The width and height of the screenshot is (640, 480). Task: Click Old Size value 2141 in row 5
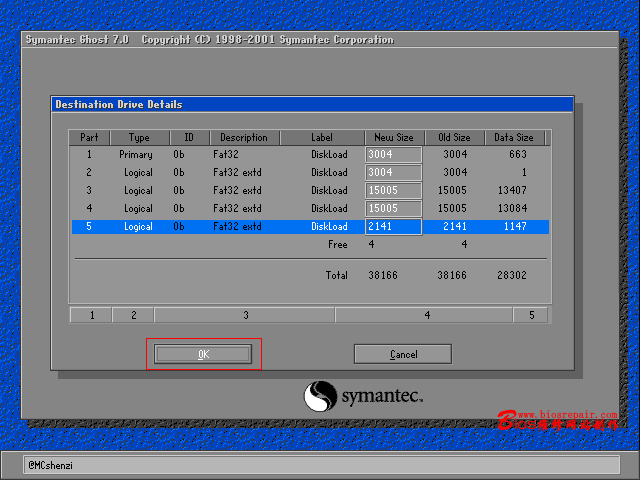[455, 226]
